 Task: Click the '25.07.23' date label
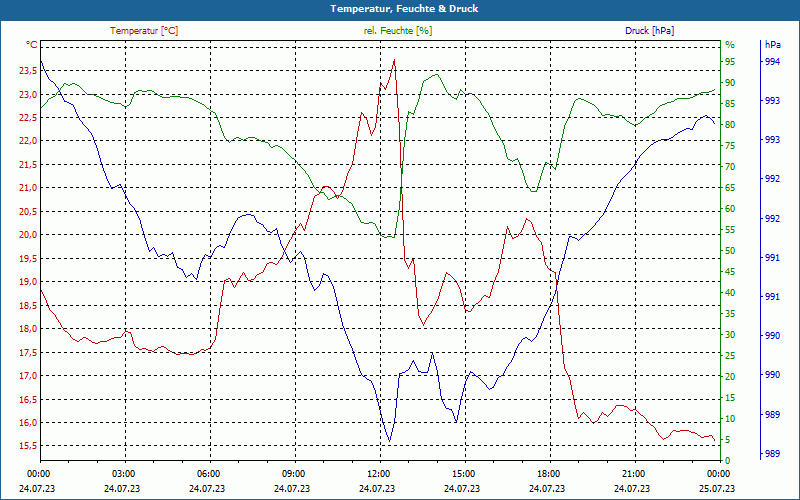point(717,489)
